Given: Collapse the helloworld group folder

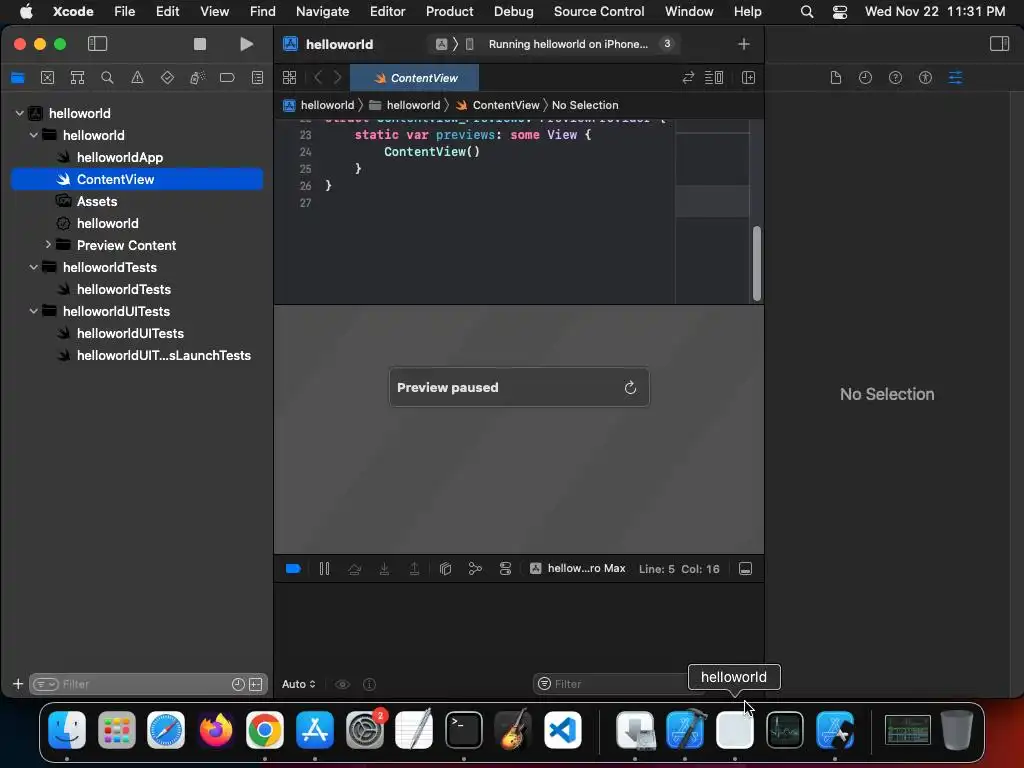Looking at the screenshot, I should tap(33, 135).
